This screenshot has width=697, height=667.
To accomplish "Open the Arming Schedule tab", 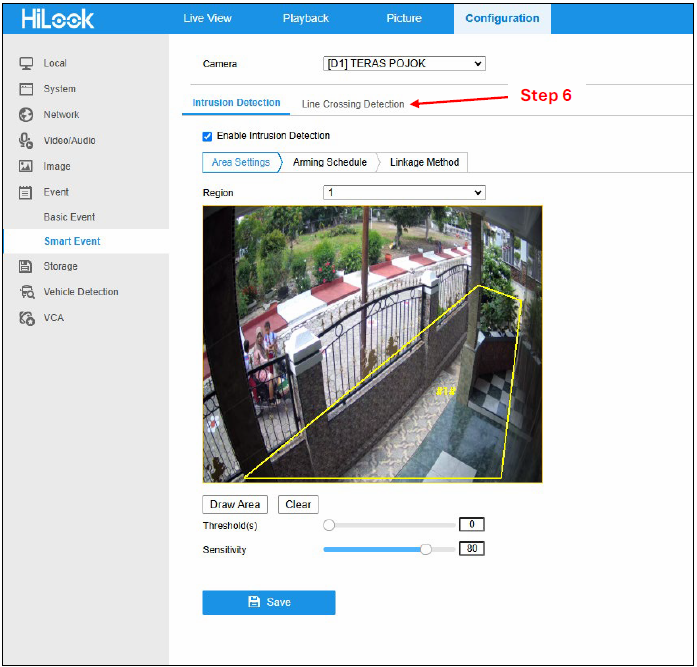I will point(330,162).
